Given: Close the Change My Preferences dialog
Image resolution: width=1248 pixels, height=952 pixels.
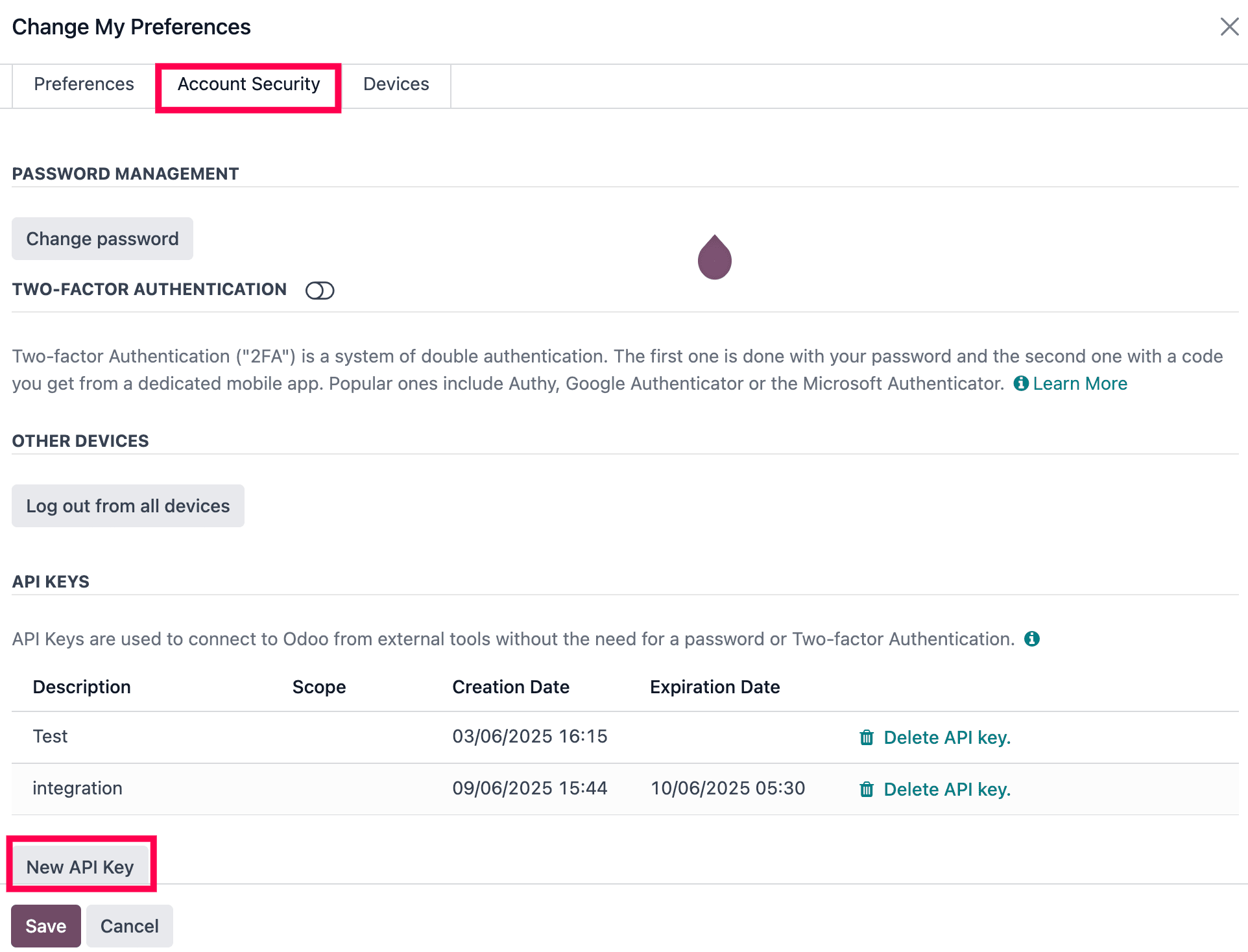Looking at the screenshot, I should coord(1229,27).
